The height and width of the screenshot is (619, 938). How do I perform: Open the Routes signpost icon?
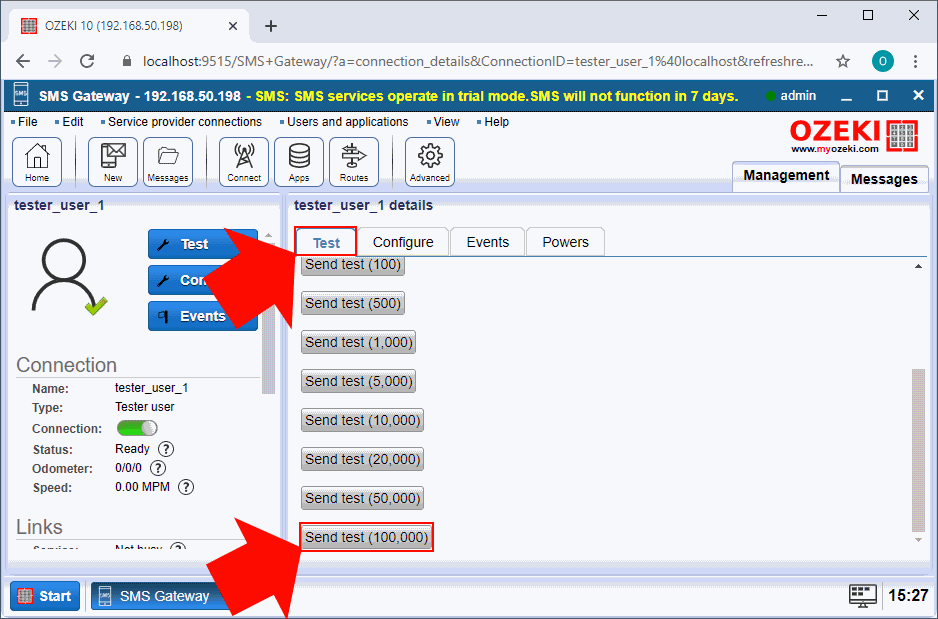(354, 161)
